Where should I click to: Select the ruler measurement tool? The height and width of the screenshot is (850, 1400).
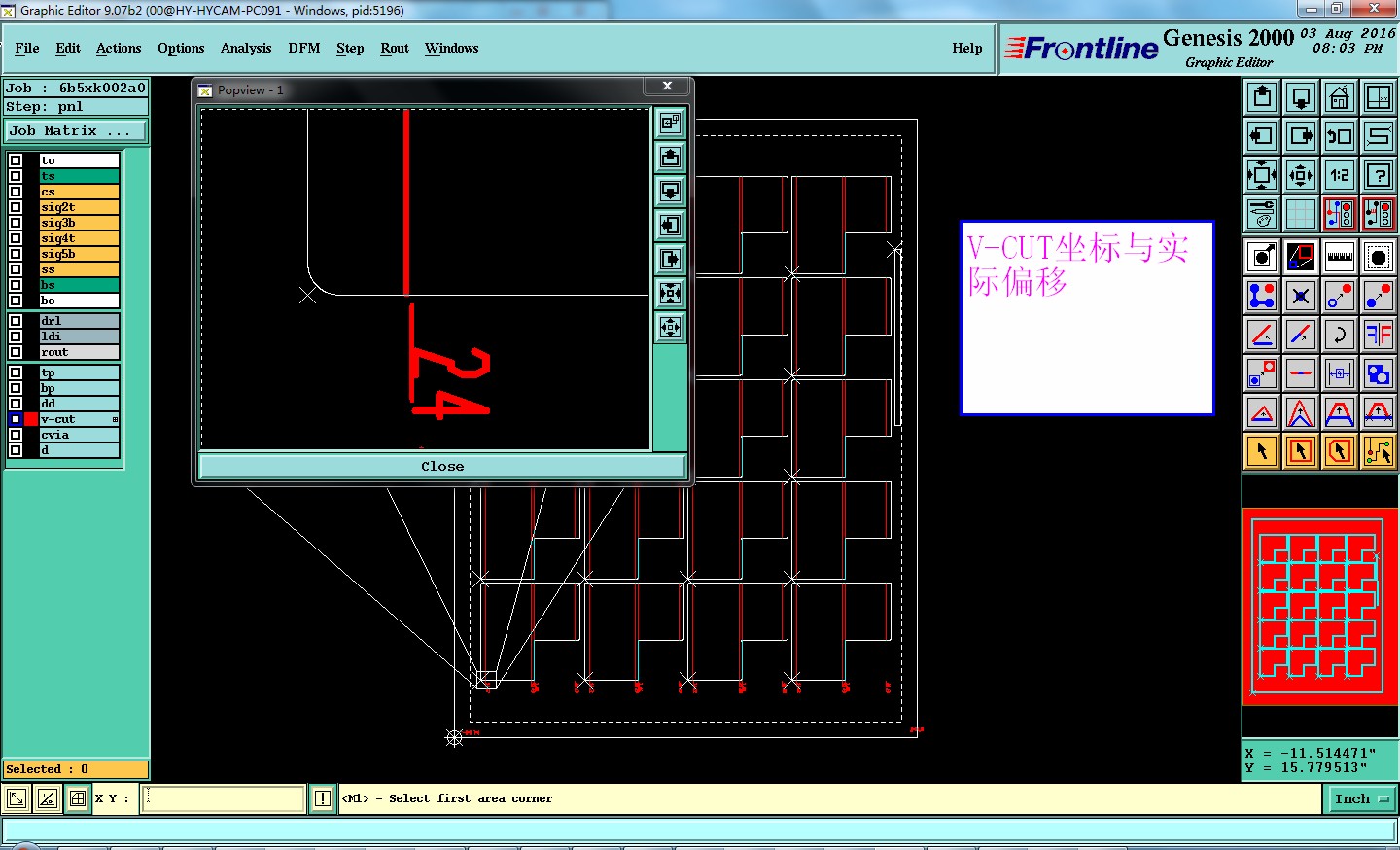(x=1340, y=257)
